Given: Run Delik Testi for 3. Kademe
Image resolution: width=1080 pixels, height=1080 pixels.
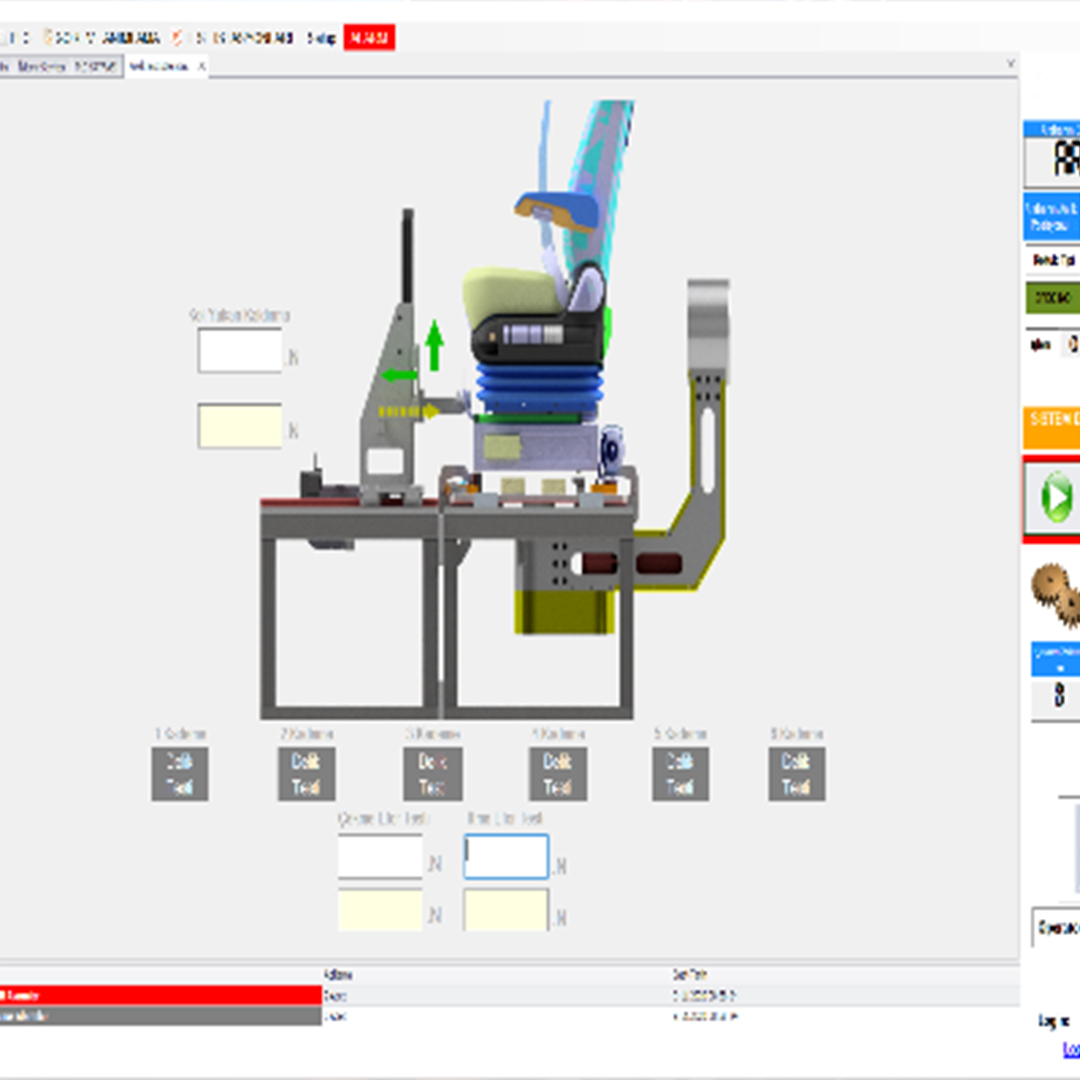Looking at the screenshot, I should click(432, 773).
